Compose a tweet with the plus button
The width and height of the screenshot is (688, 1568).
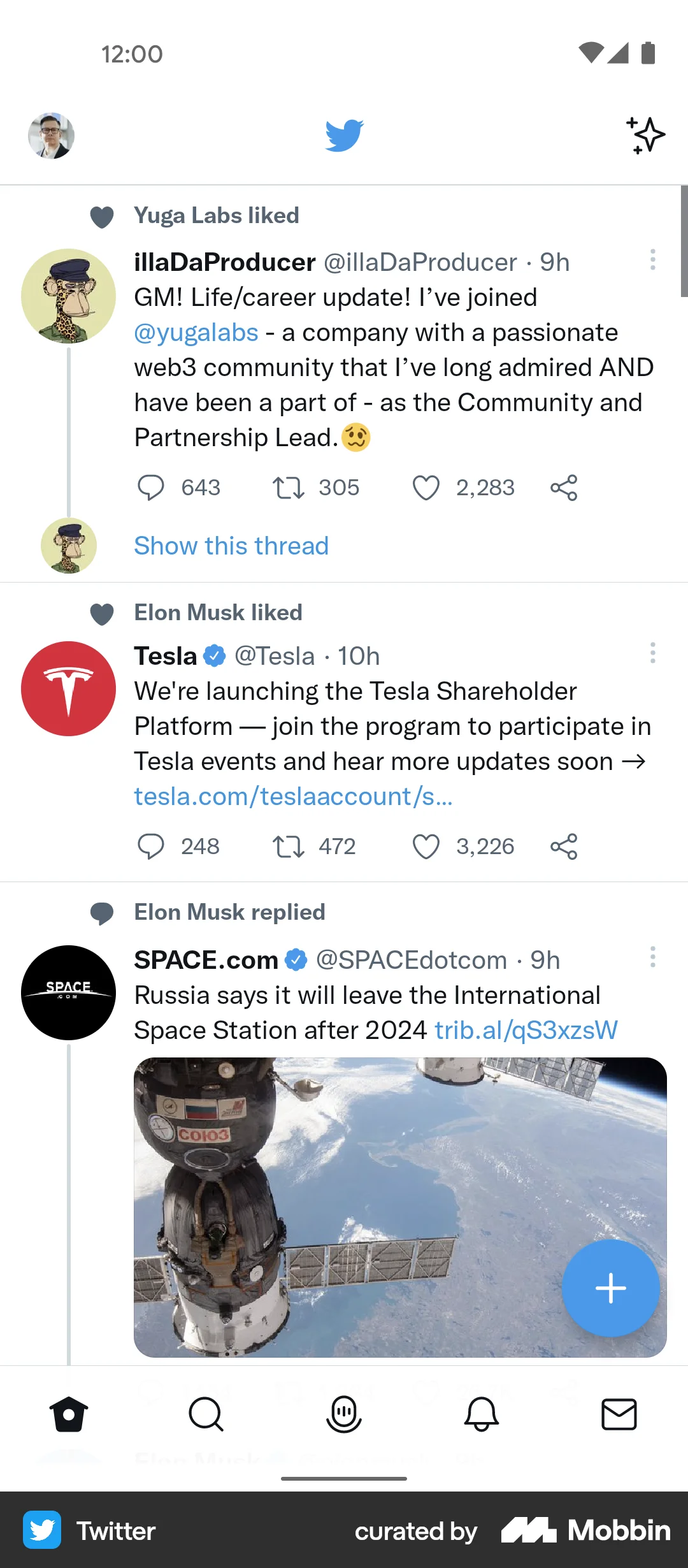[x=610, y=1288]
